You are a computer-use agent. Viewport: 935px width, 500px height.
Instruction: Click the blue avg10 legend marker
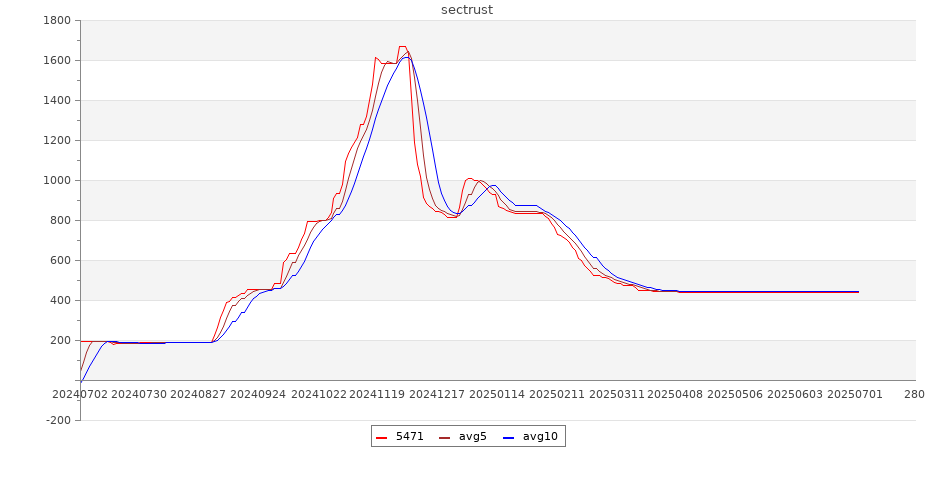pyautogui.click(x=508, y=437)
